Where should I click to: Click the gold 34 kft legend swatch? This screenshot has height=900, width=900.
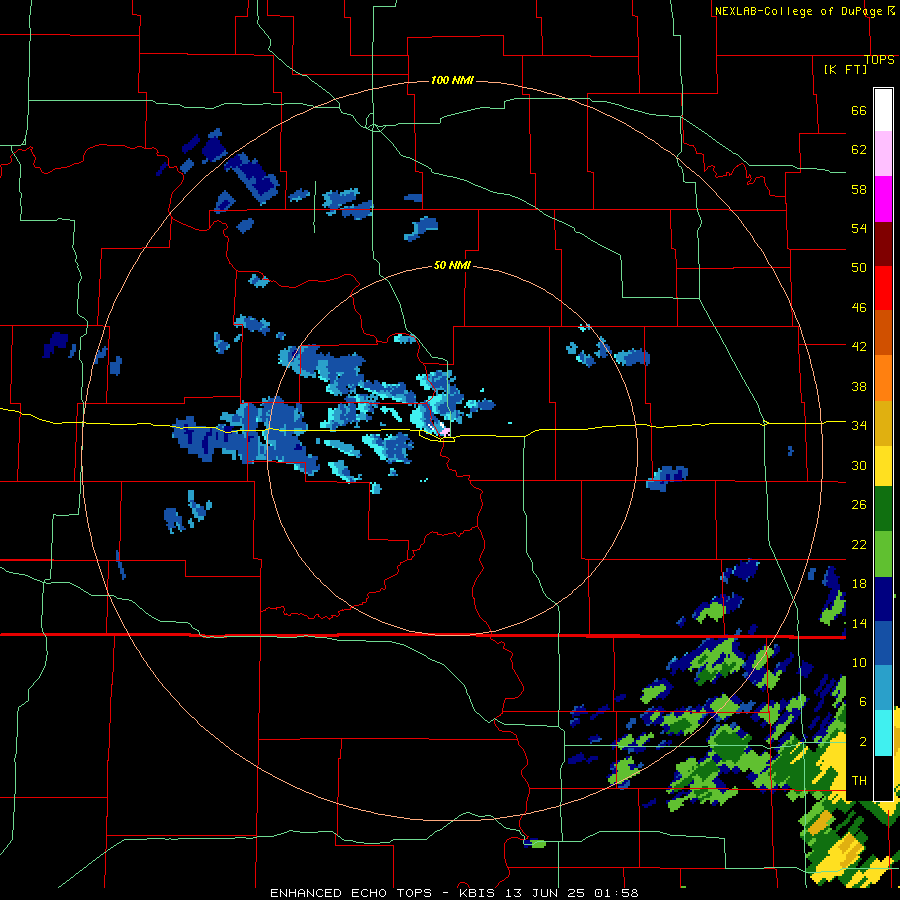(883, 423)
